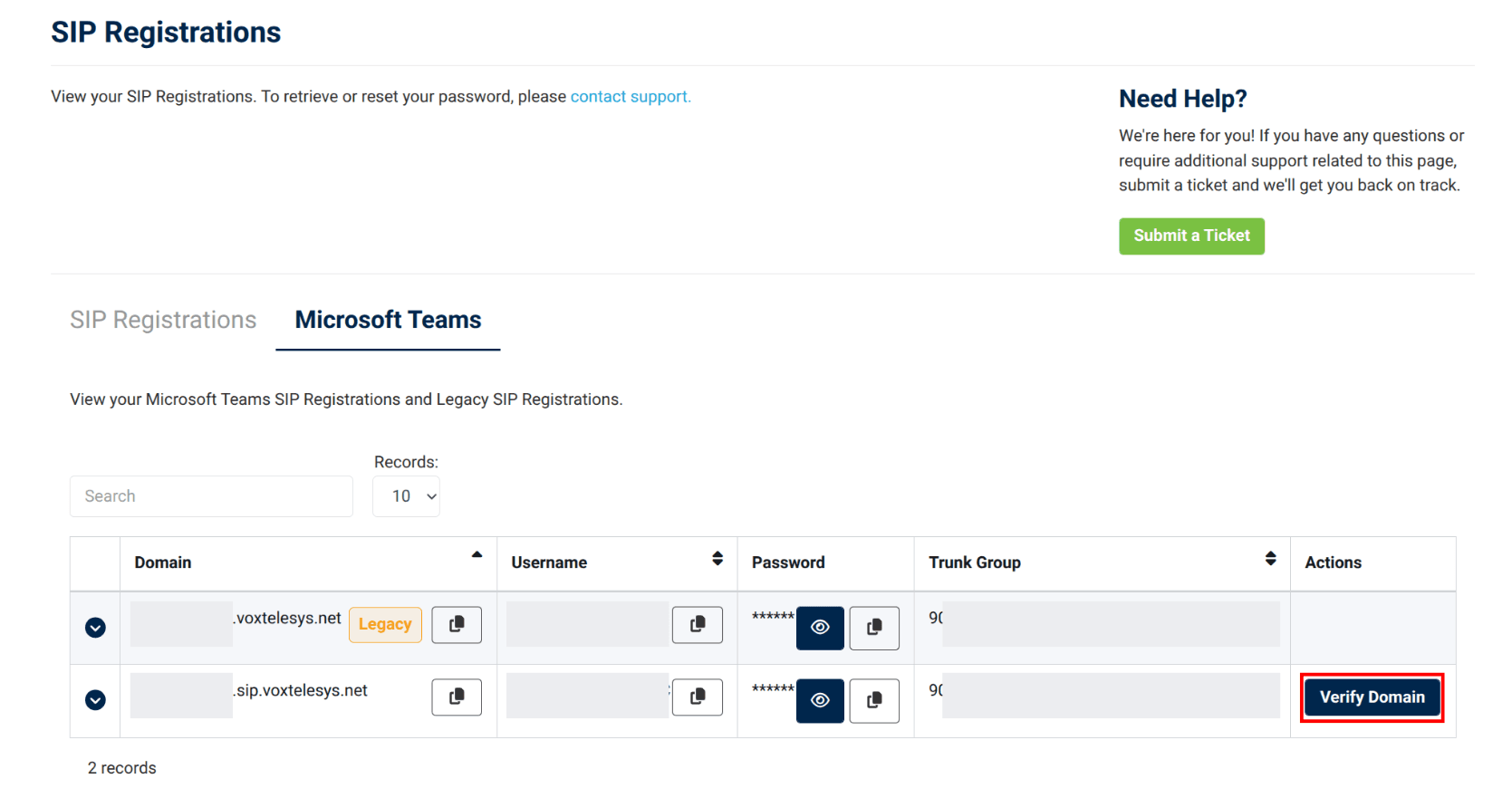1512x798 pixels.
Task: Copy password in sip.voxtelesys.net row
Action: 874,700
